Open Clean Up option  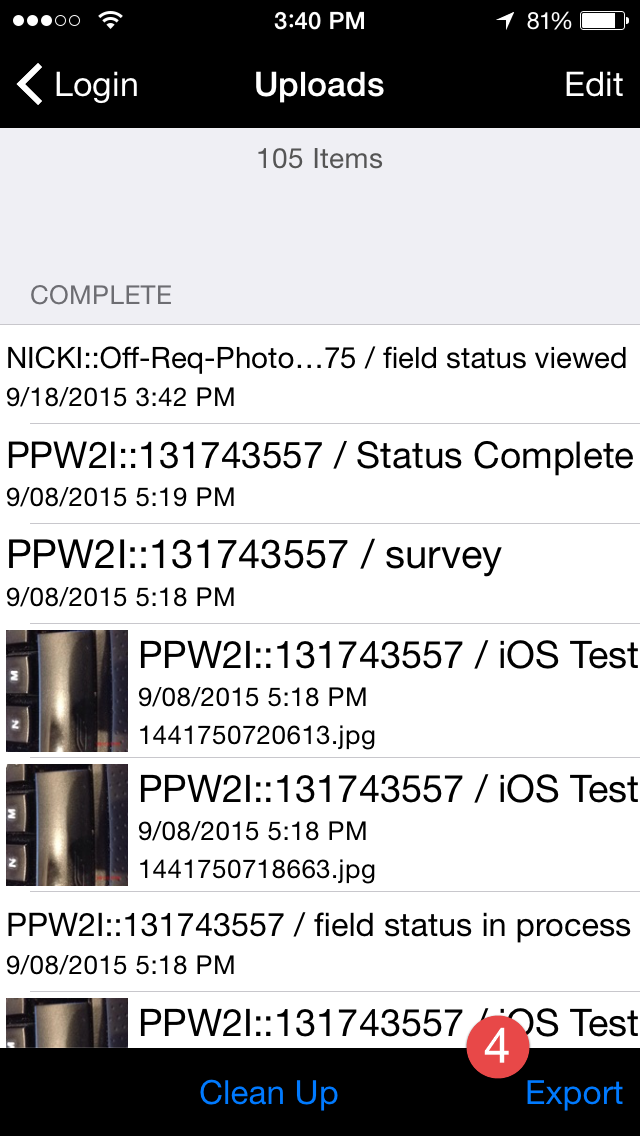pyautogui.click(x=268, y=1093)
